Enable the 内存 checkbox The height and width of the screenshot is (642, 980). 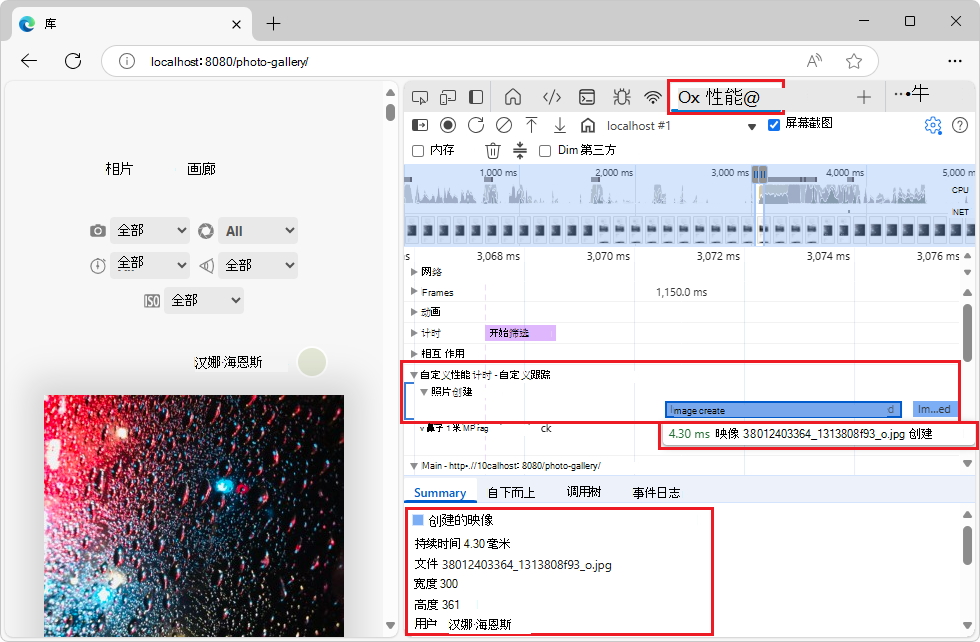[418, 150]
